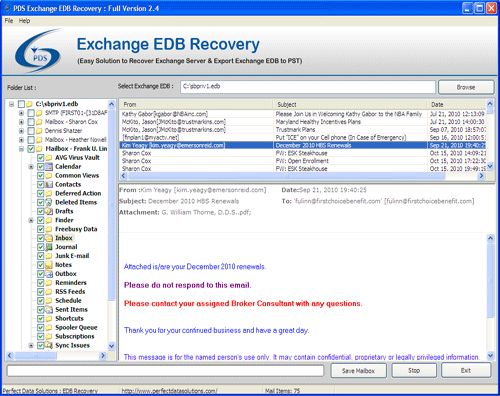Viewport: 500px width, 396px height.
Task: Expand the Dennis Shatzer node
Action: (21, 131)
